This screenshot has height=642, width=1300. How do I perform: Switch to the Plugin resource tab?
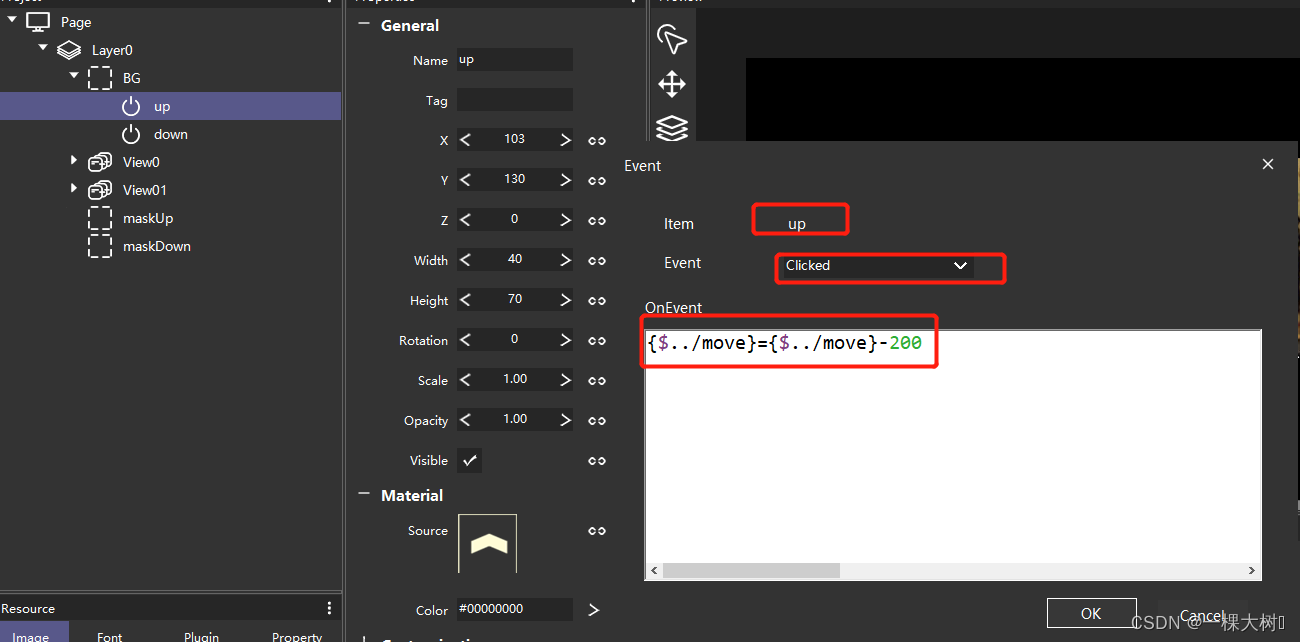pos(201,635)
